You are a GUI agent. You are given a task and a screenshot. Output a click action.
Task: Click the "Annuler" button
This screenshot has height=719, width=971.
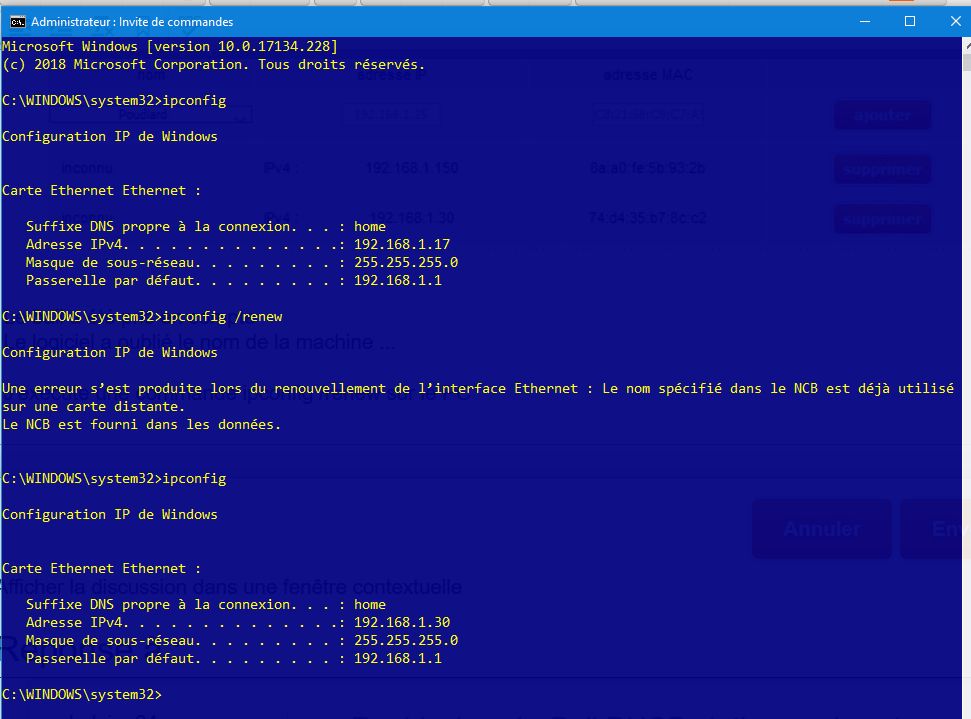point(821,529)
